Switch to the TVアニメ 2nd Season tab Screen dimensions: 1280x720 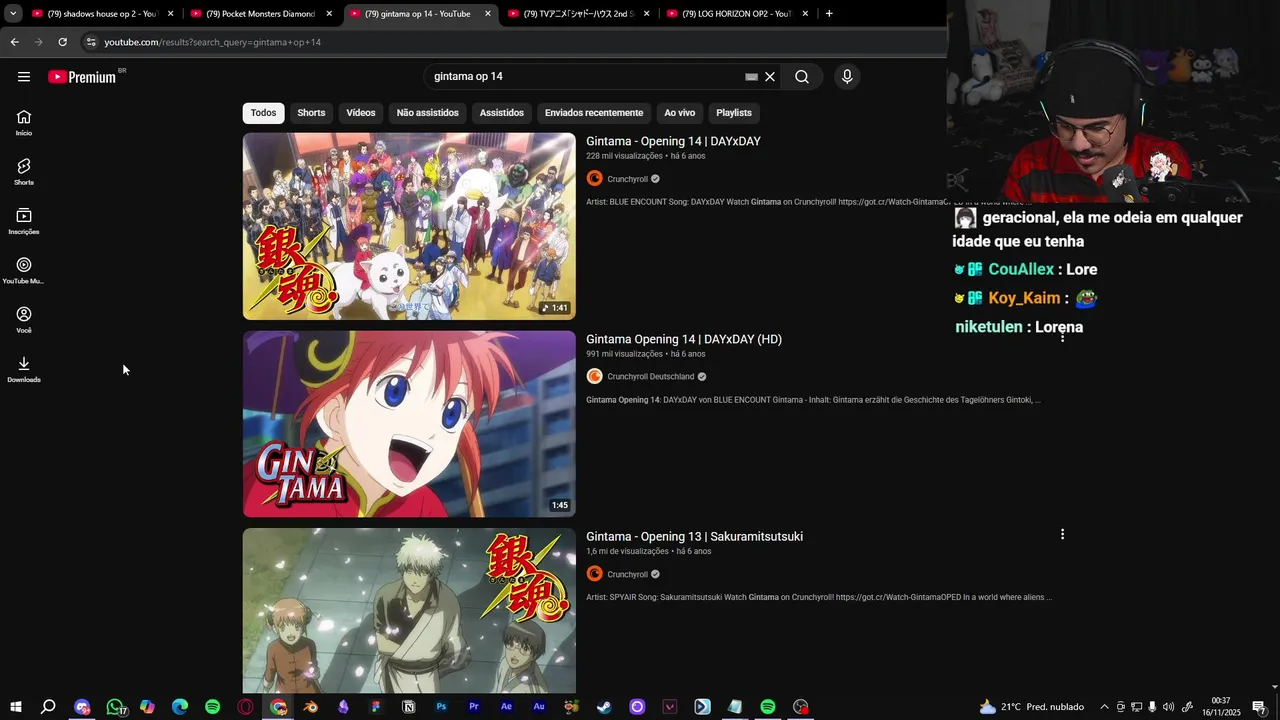point(578,14)
